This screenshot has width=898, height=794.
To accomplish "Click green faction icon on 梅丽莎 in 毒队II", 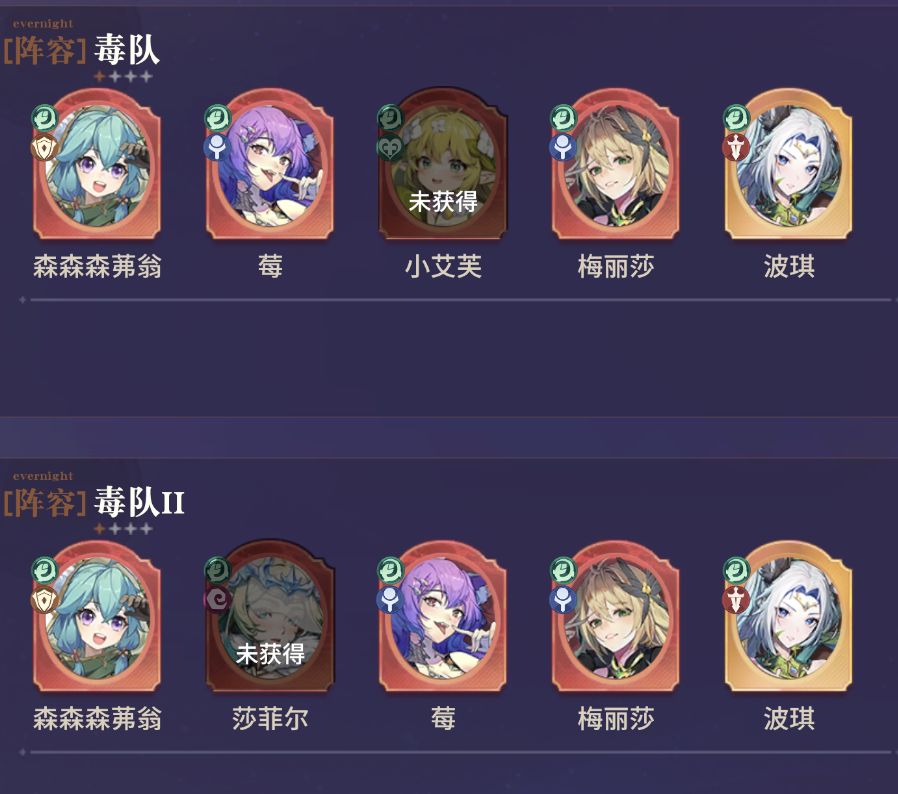I will click(x=564, y=570).
